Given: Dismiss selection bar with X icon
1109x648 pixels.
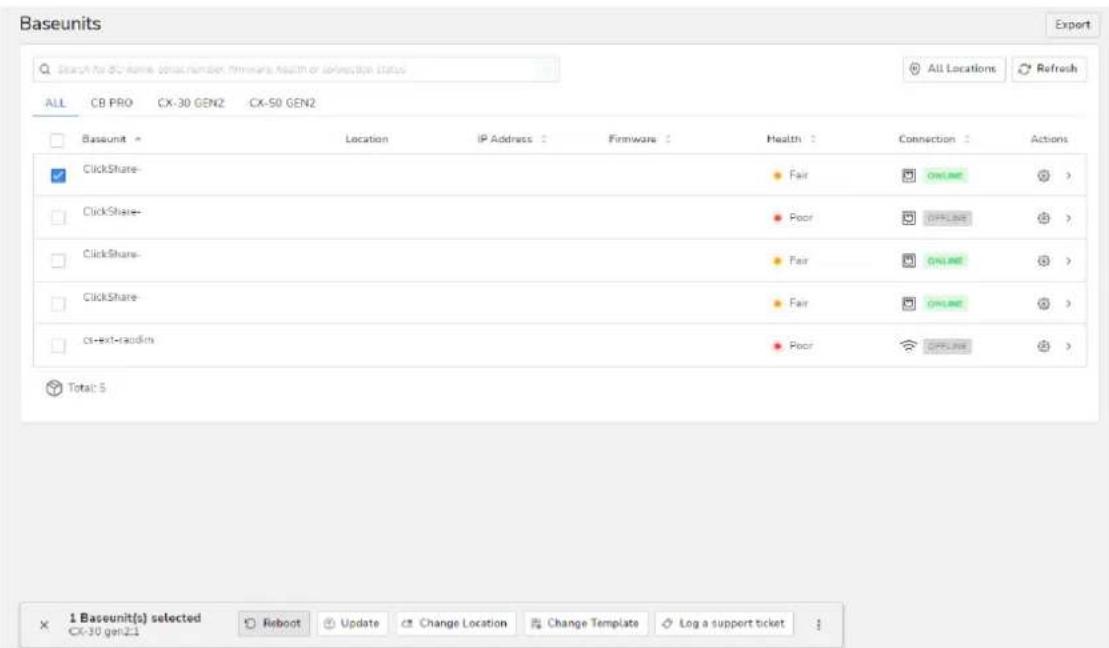Looking at the screenshot, I should click(x=44, y=625).
